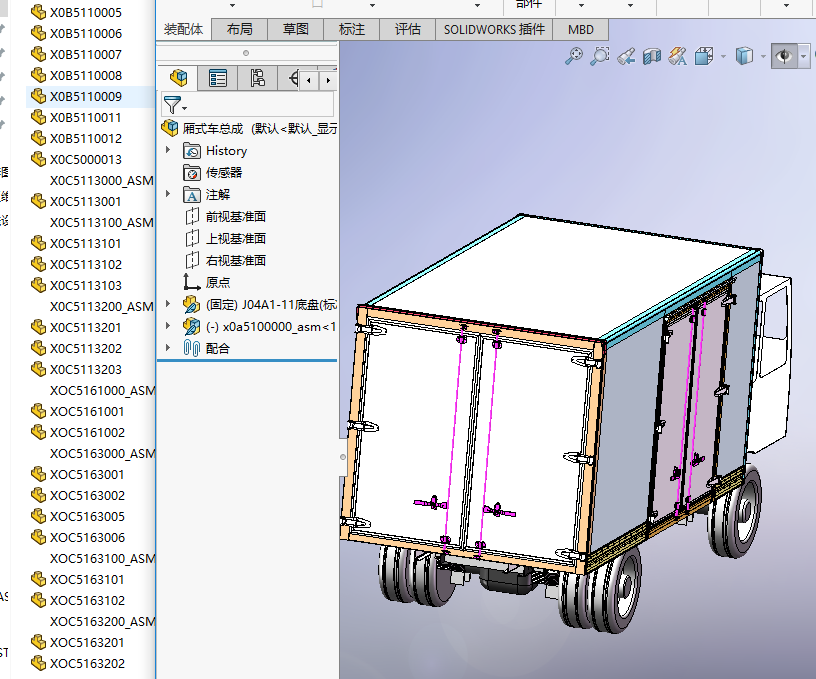The width and height of the screenshot is (816, 679).
Task: Switch to the PropertyManager panel icon
Action: point(218,78)
